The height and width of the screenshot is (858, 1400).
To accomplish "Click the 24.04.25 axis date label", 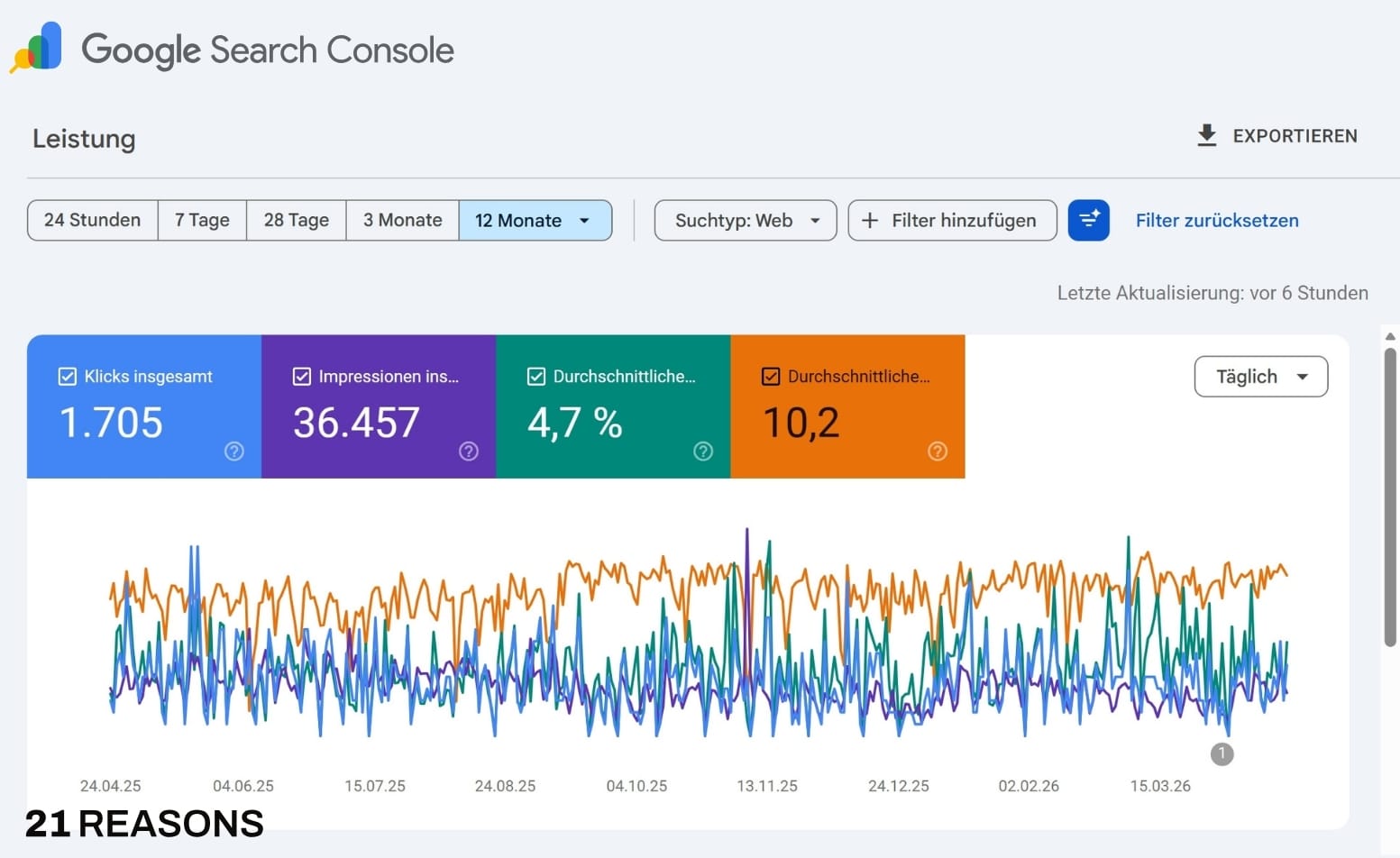I will pos(110,786).
